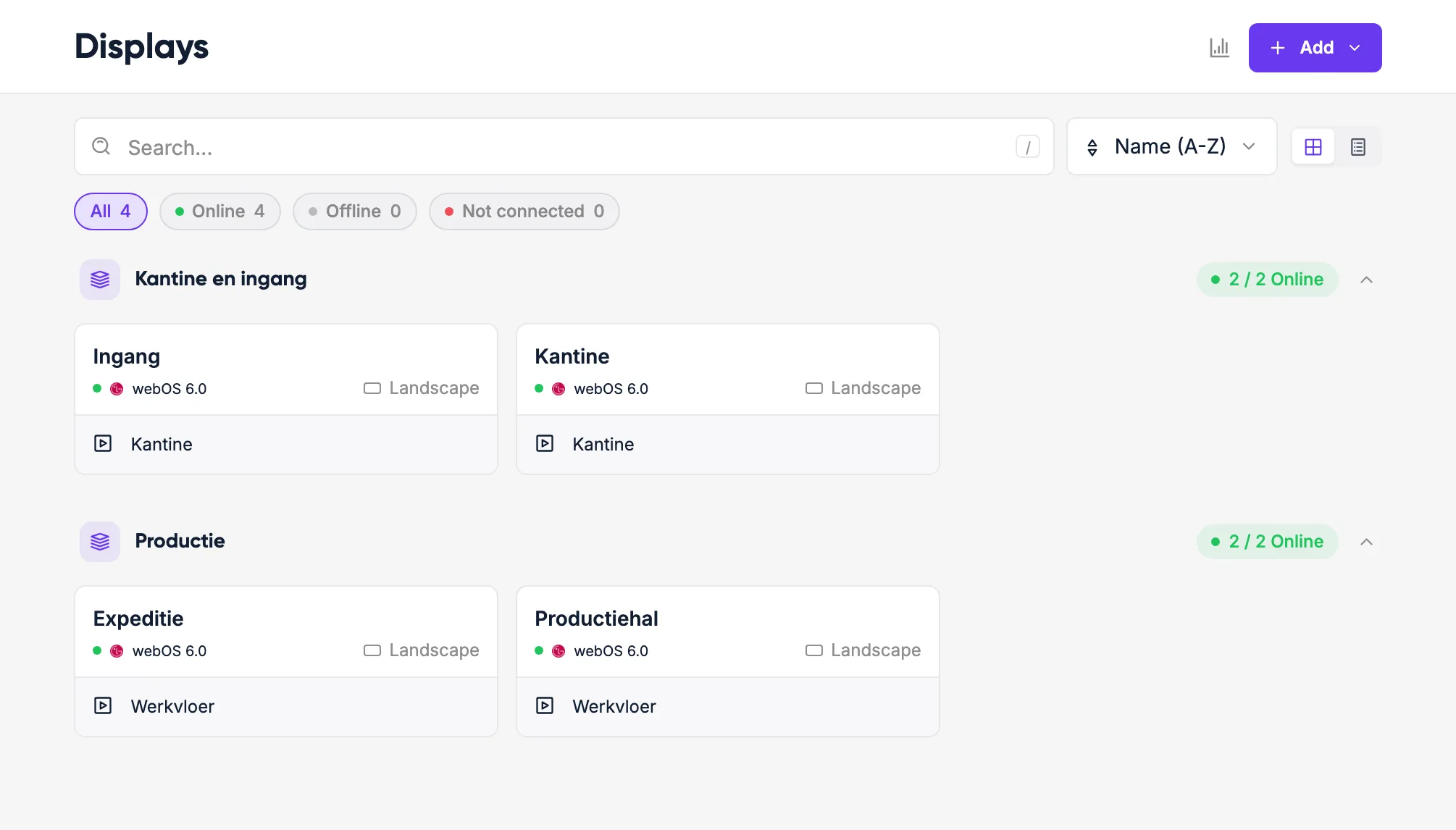
Task: Click the Kantine en ingang group layers icon
Action: tap(100, 279)
